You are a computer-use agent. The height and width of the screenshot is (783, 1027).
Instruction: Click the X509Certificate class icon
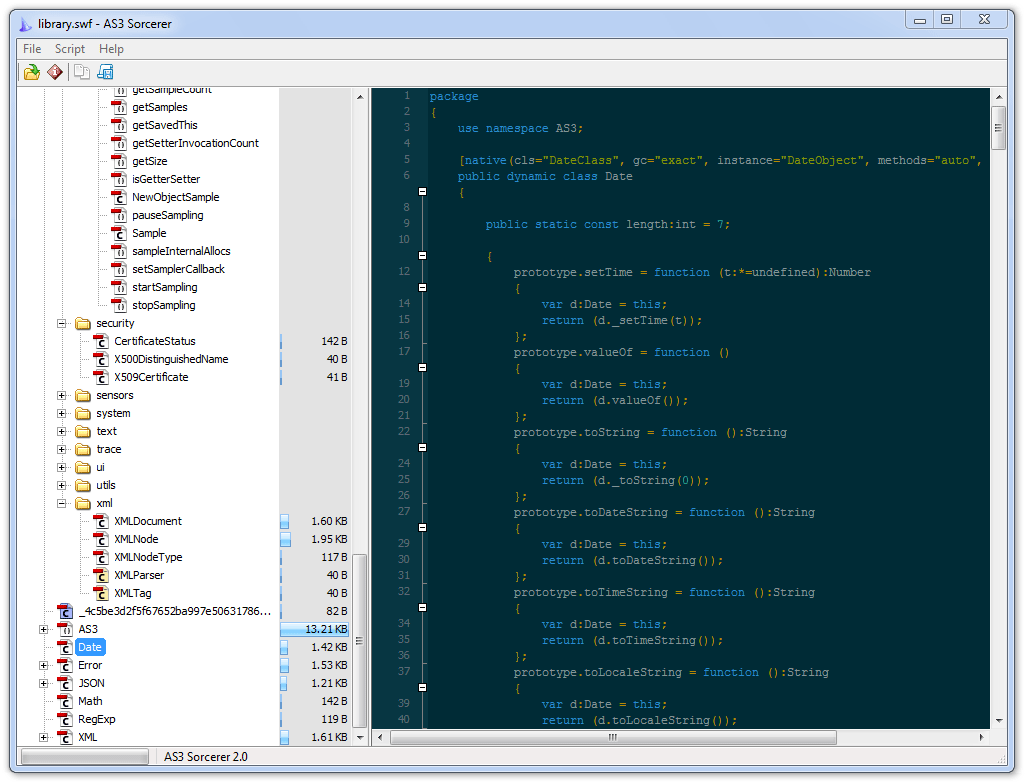[x=101, y=377]
